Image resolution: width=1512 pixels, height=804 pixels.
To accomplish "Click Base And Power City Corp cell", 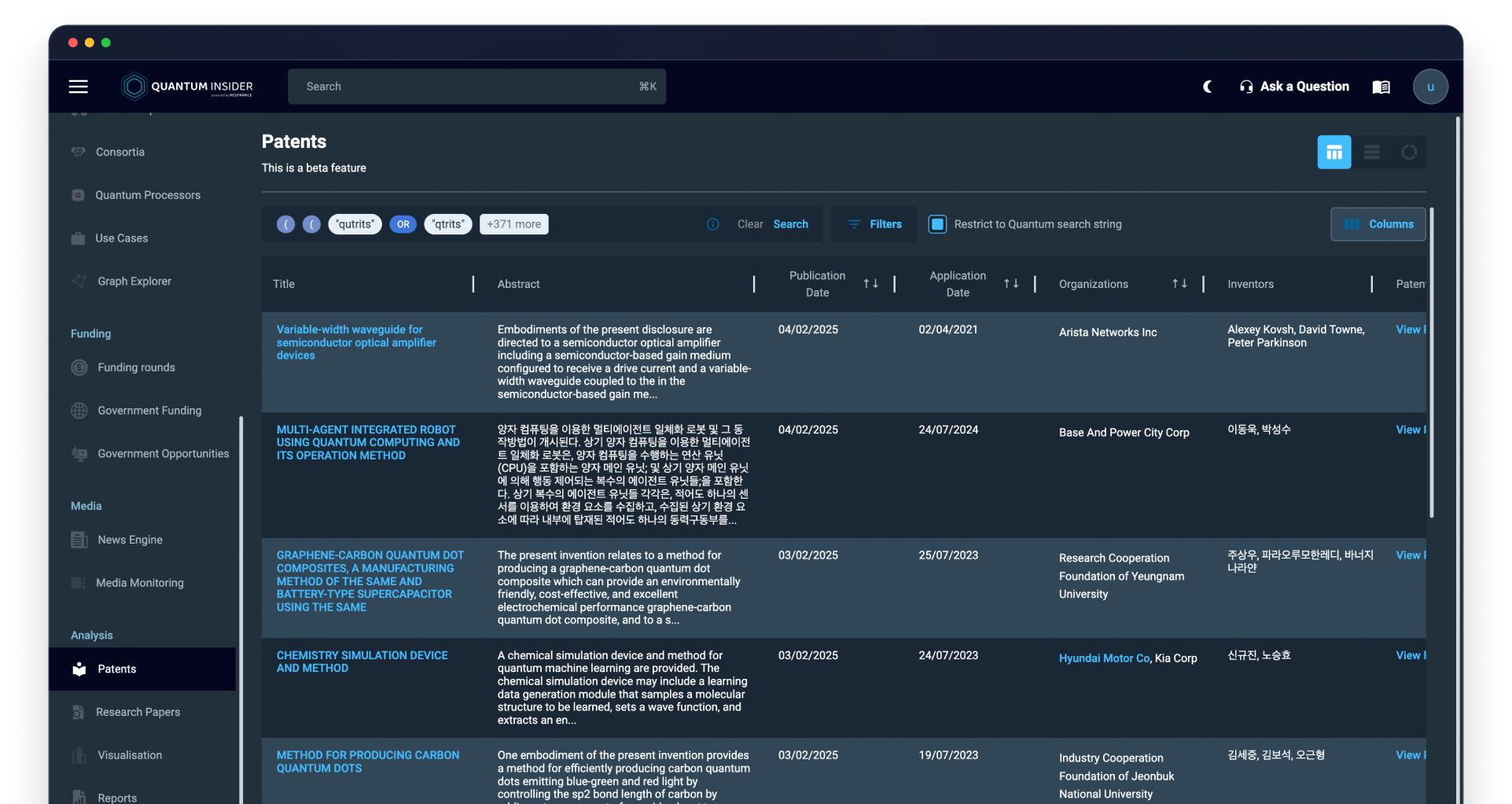I will [1124, 433].
